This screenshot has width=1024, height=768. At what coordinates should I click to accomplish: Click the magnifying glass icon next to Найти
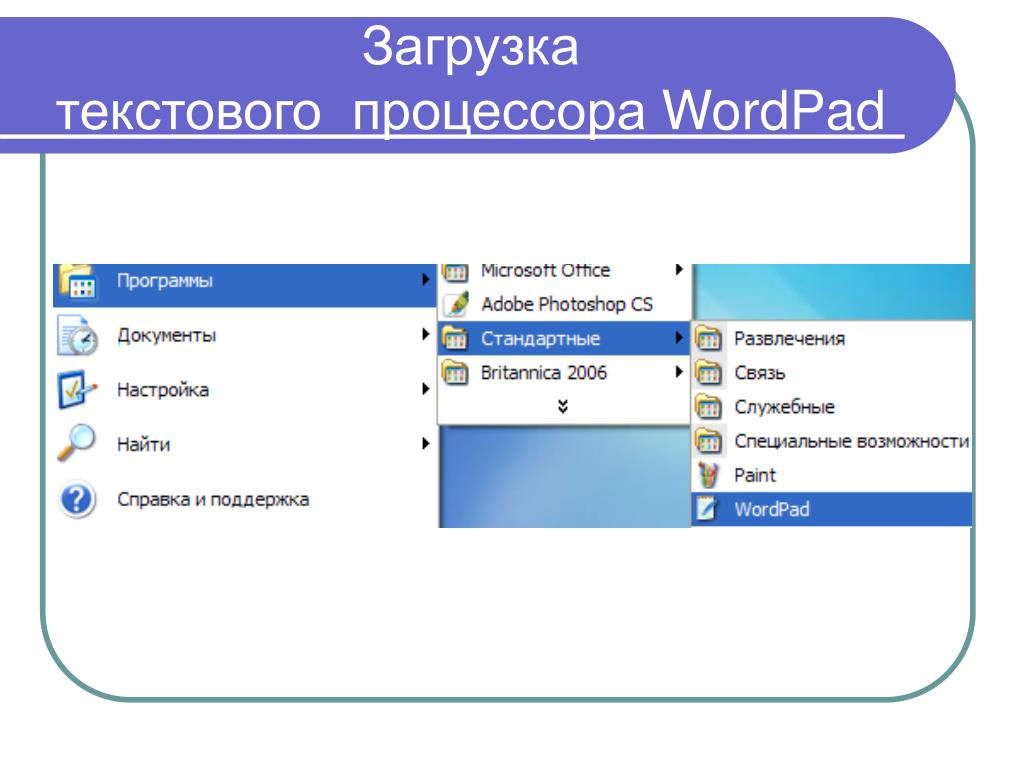click(x=77, y=443)
